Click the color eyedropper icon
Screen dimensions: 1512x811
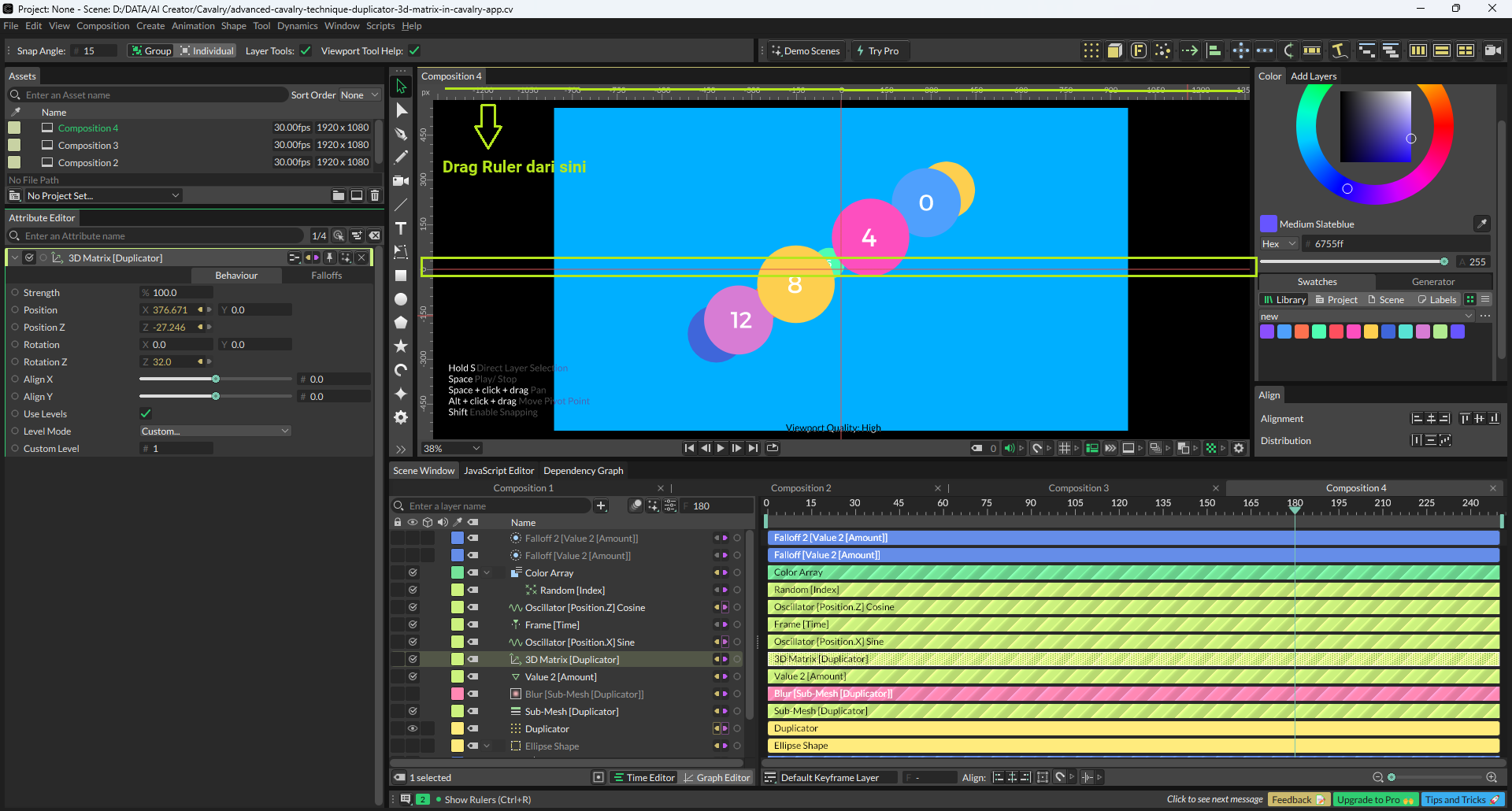(1481, 224)
